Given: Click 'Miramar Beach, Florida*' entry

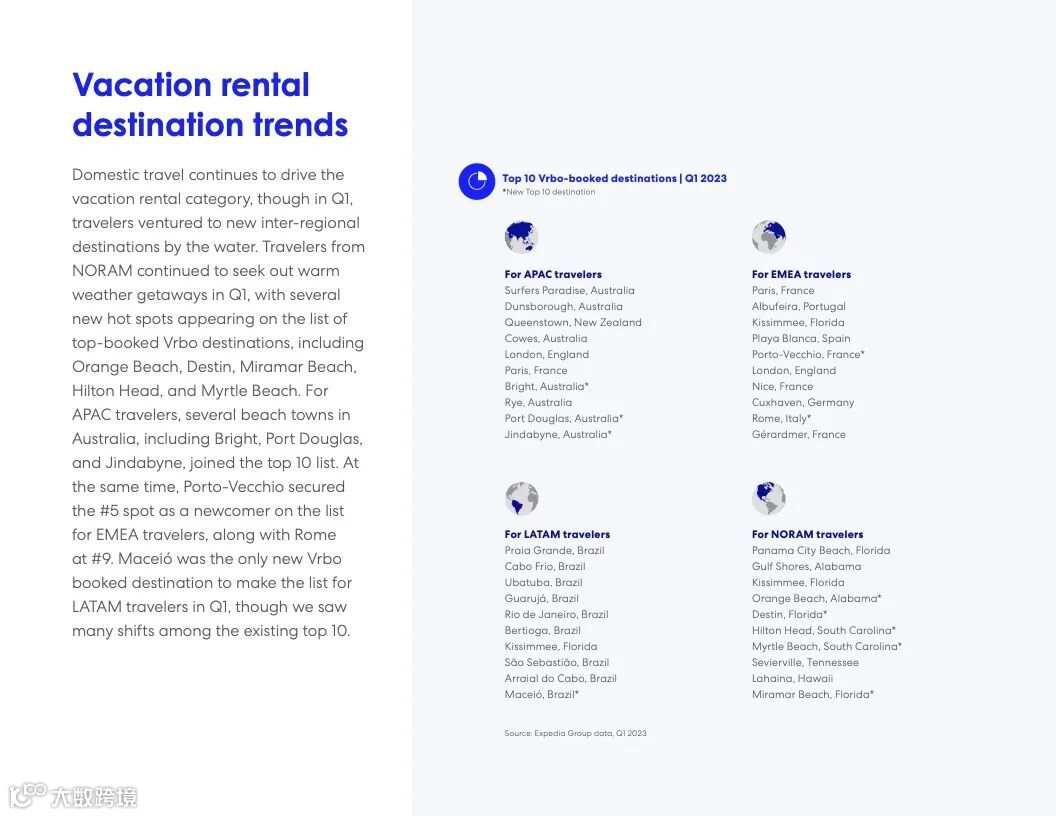Looking at the screenshot, I should tap(813, 694).
